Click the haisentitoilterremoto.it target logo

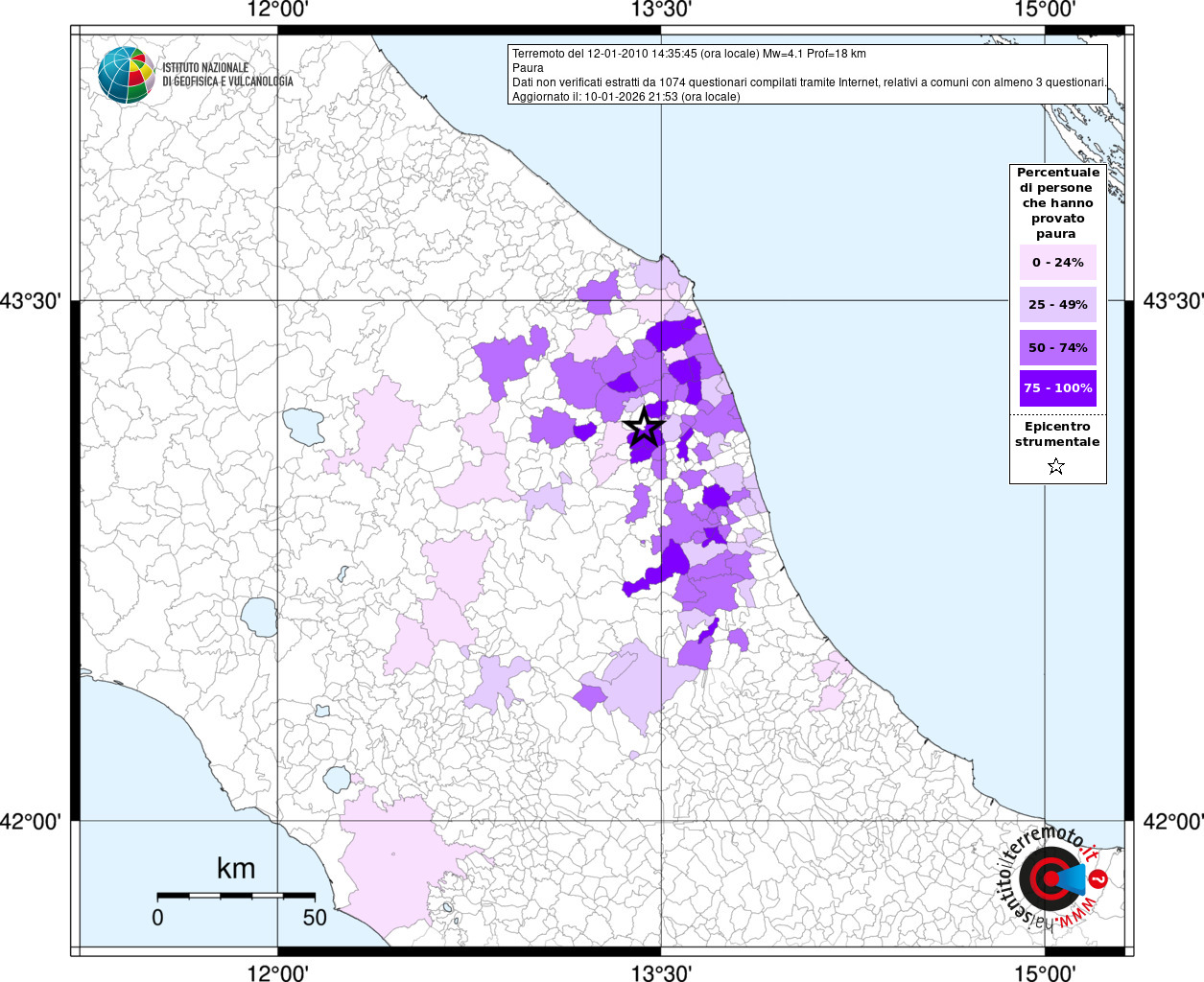click(1052, 878)
